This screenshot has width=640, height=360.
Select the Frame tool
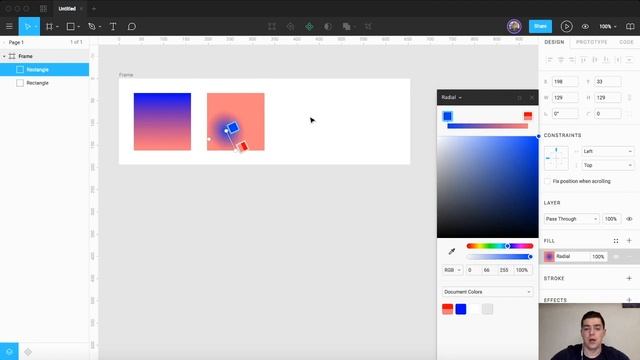(x=49, y=27)
